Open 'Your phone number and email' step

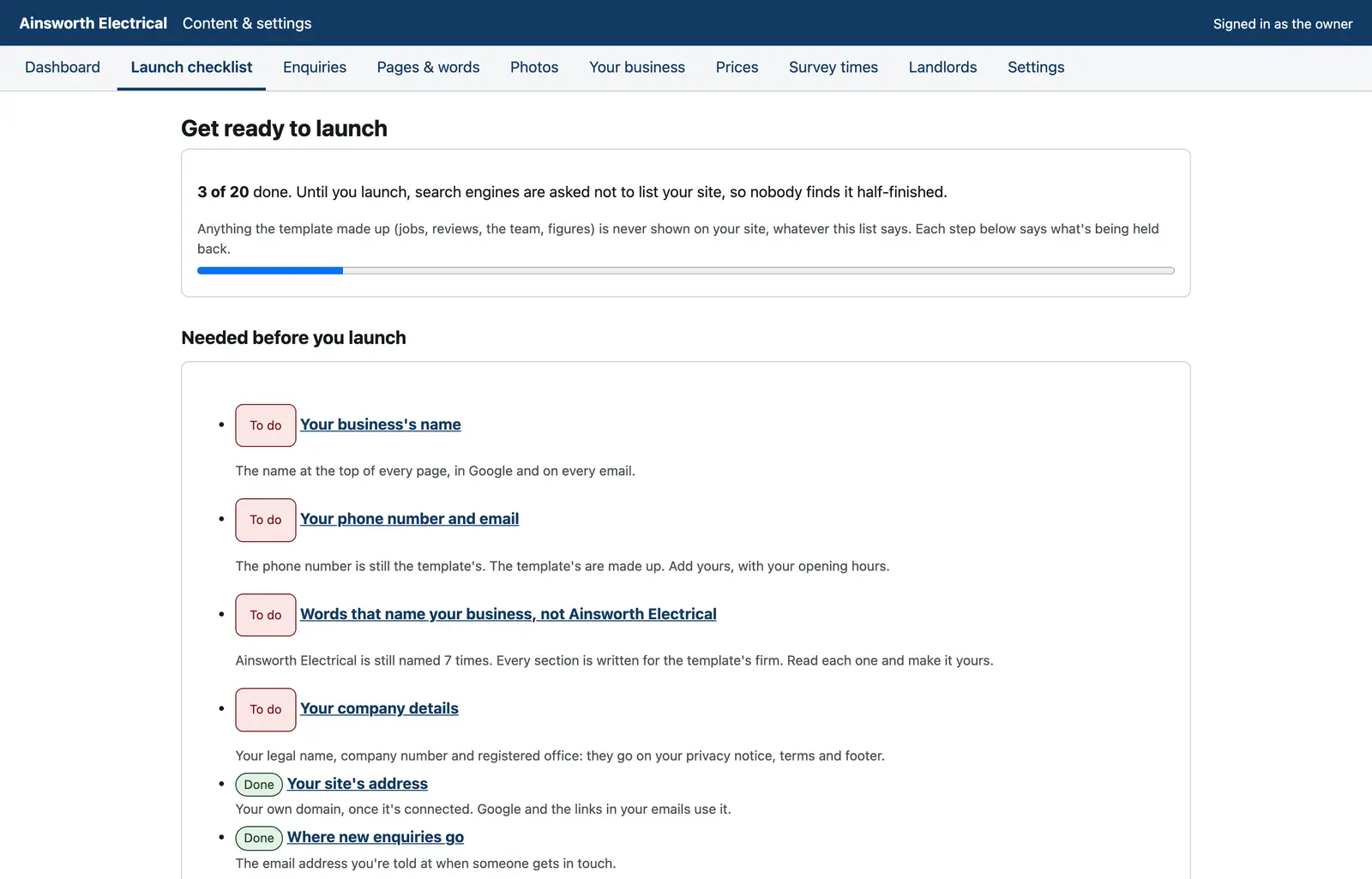coord(410,519)
